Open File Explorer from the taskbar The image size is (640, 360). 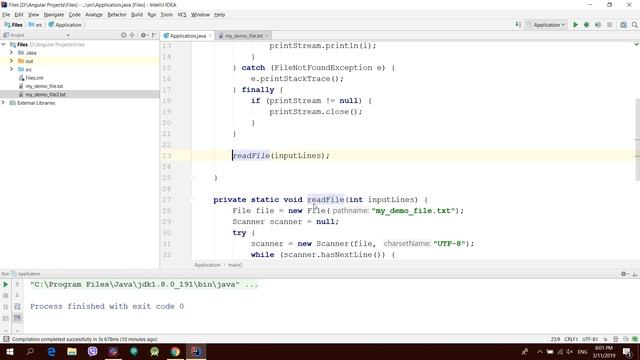tap(72, 351)
